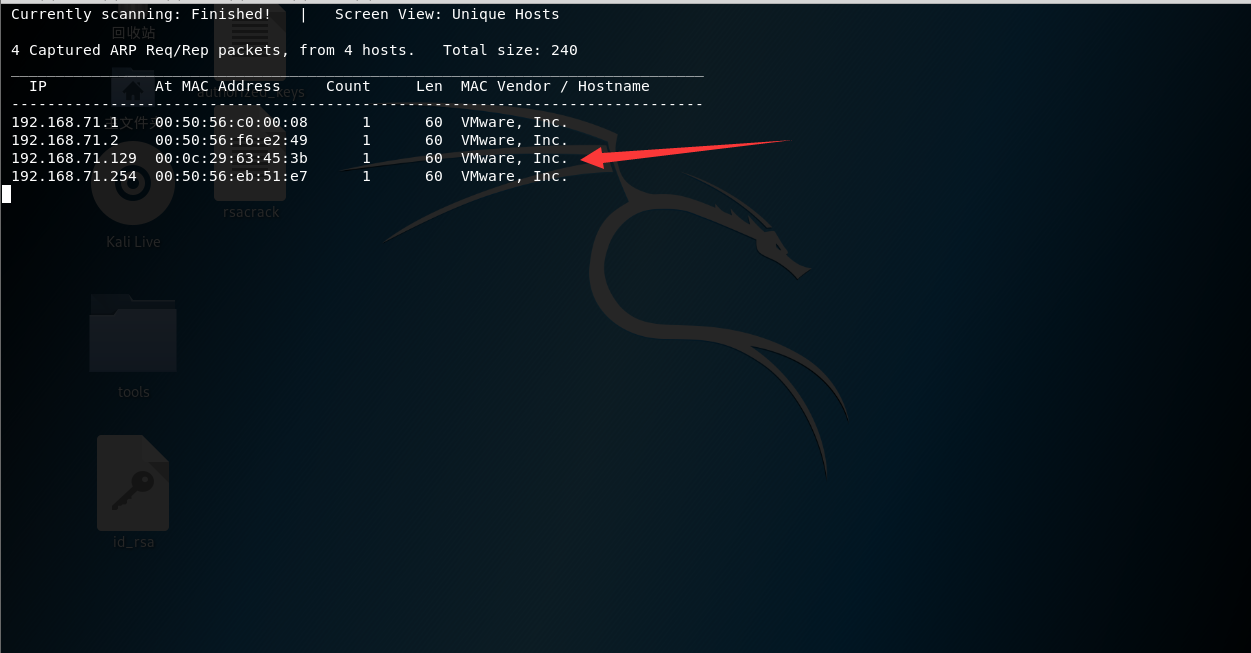
Task: Click the IP column header
Action: coord(38,86)
